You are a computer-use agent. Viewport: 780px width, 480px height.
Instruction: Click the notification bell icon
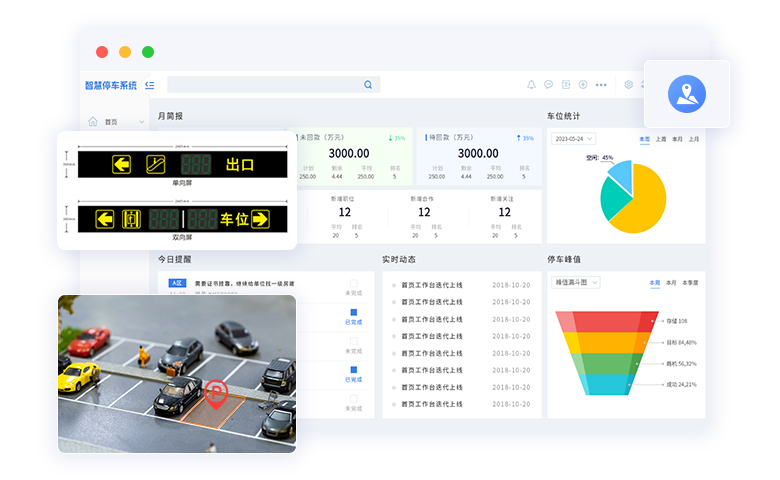[x=531, y=85]
